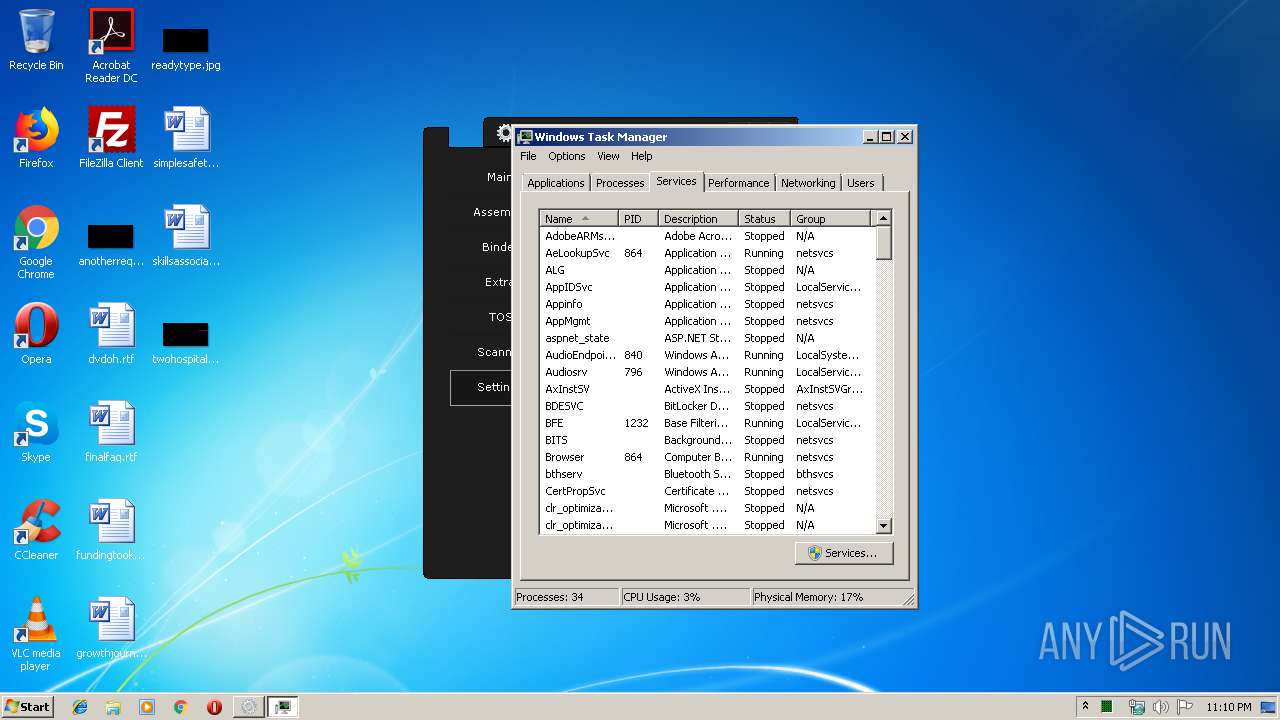Click the scroll down arrow in services list
This screenshot has width=1280, height=720.
pos(883,526)
